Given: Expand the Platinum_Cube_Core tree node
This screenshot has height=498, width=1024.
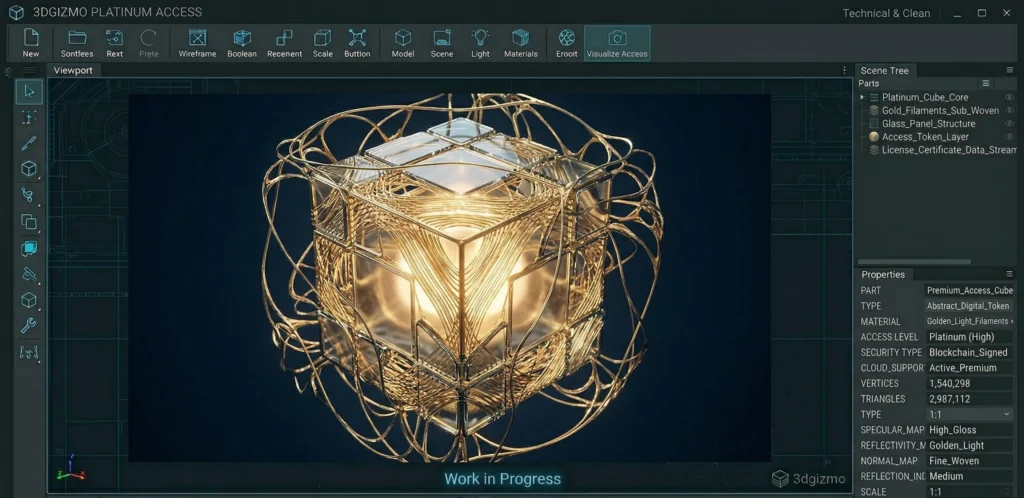Looking at the screenshot, I should click(x=862, y=97).
